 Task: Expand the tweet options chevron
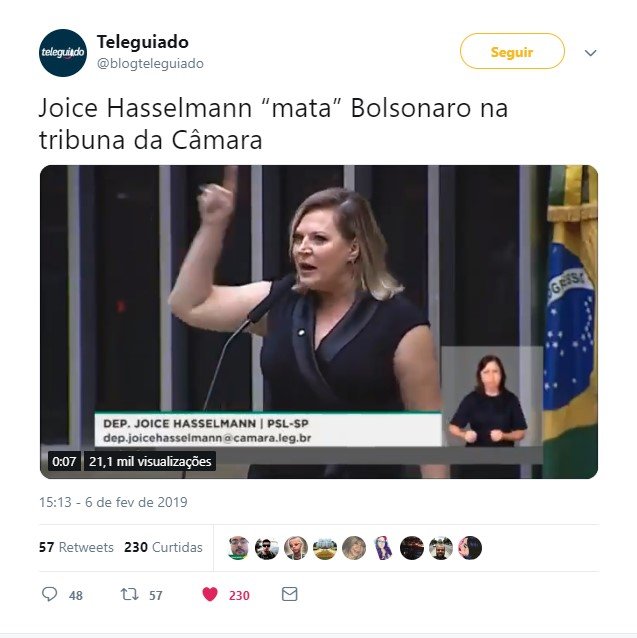(590, 52)
